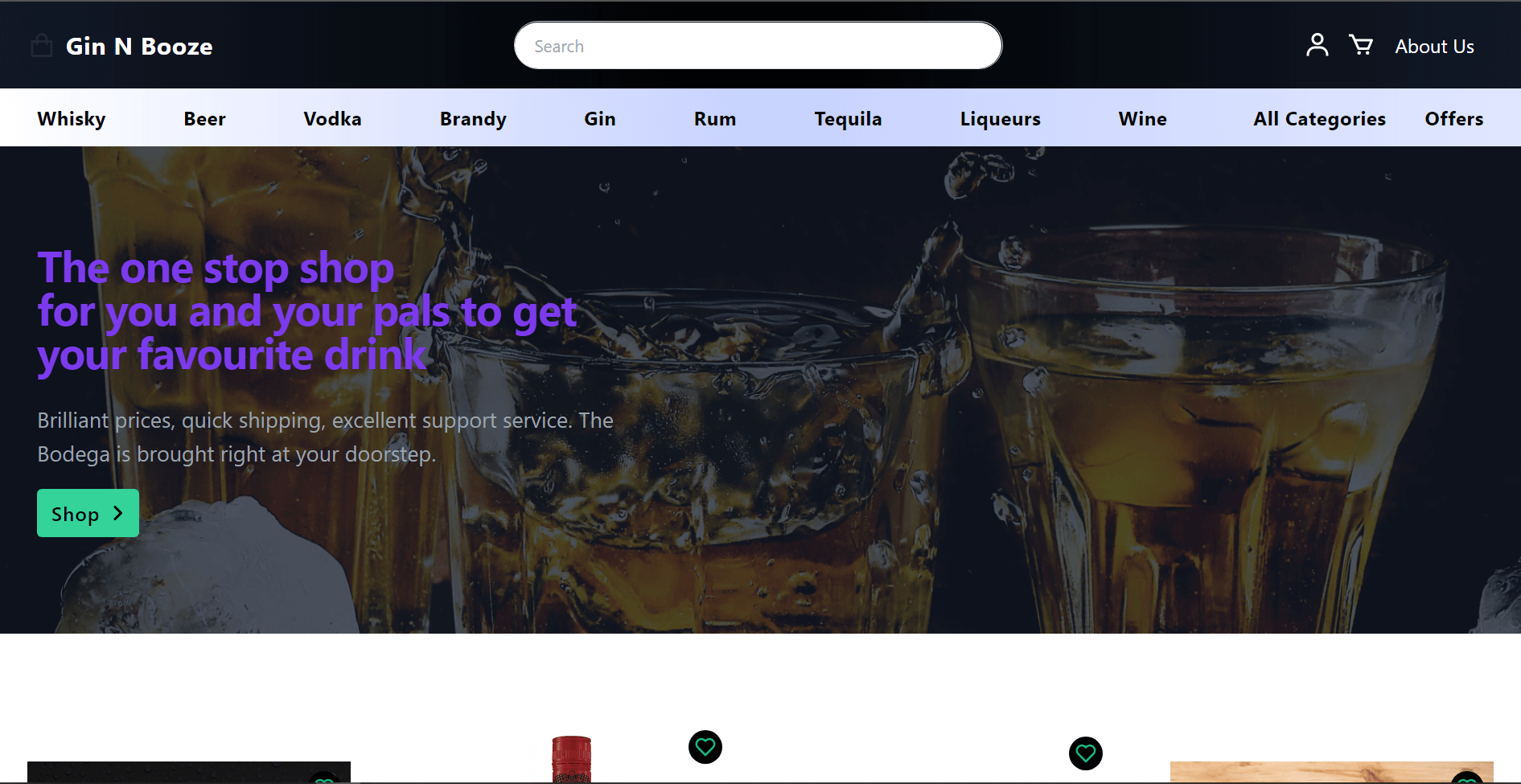Open the About Us page
The width and height of the screenshot is (1521, 784).
click(x=1434, y=47)
